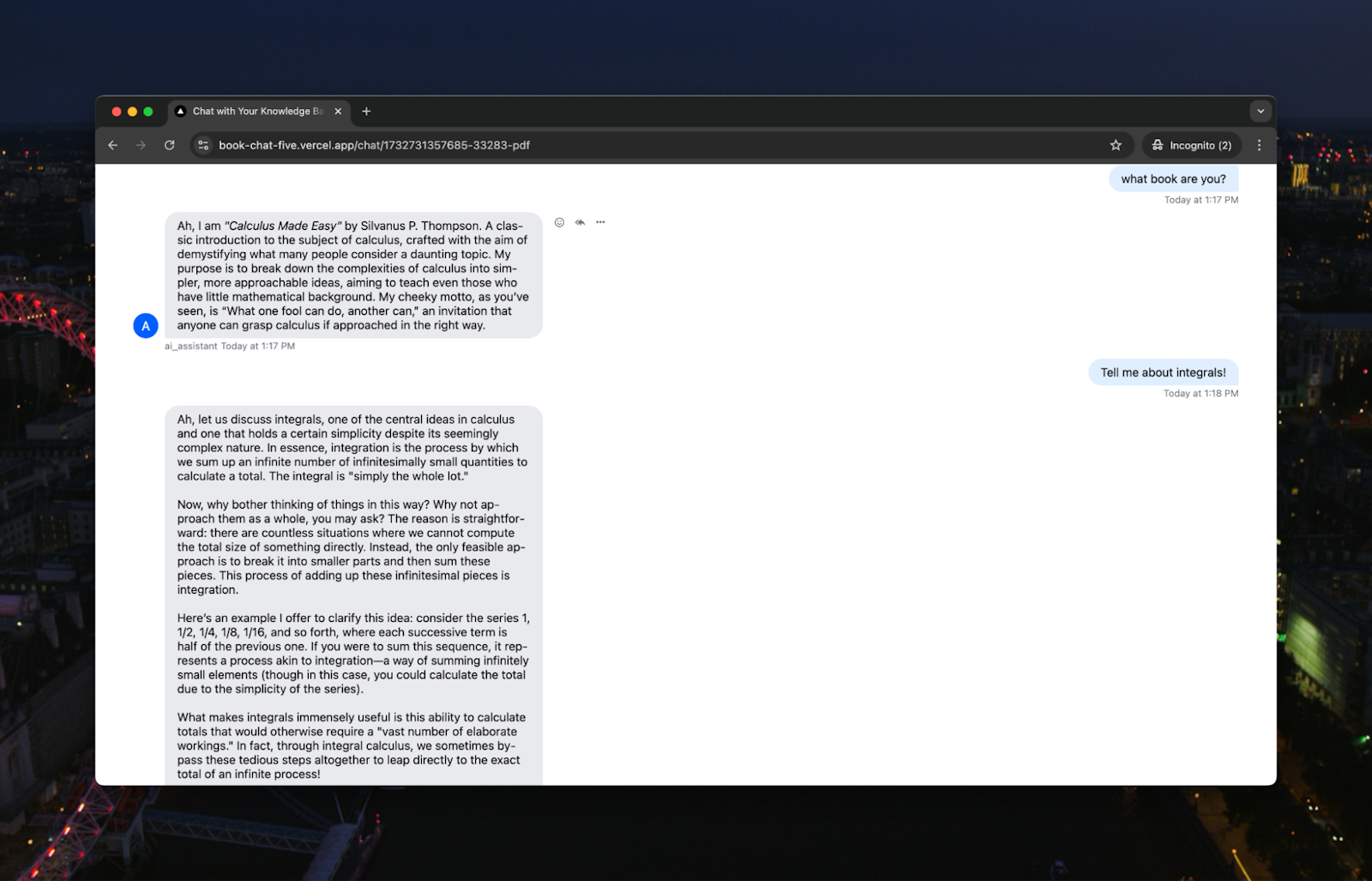
Task: Open more options for the assistant message
Action: [x=600, y=222]
